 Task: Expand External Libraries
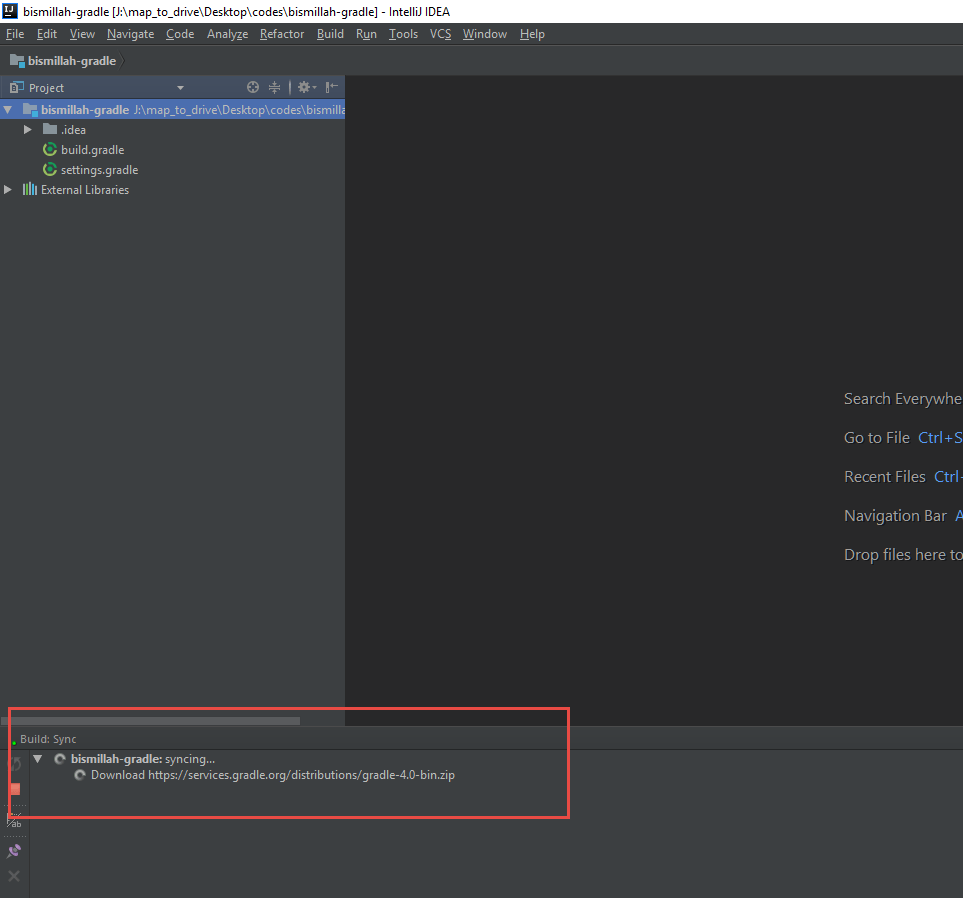7,189
